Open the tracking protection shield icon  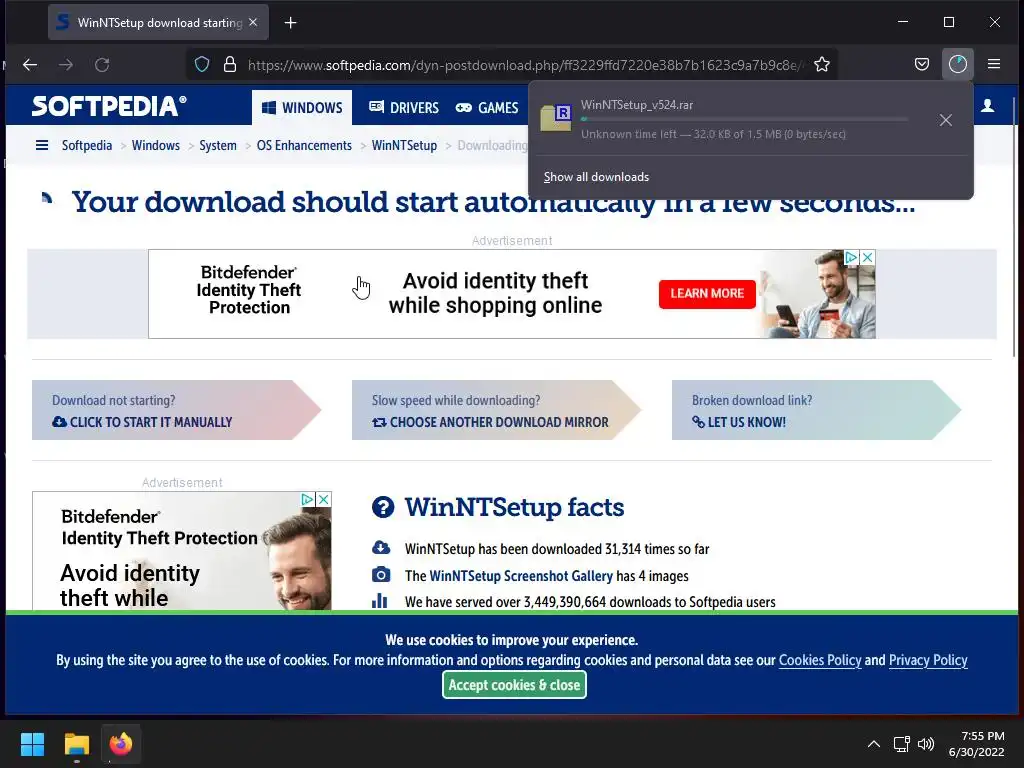click(202, 65)
